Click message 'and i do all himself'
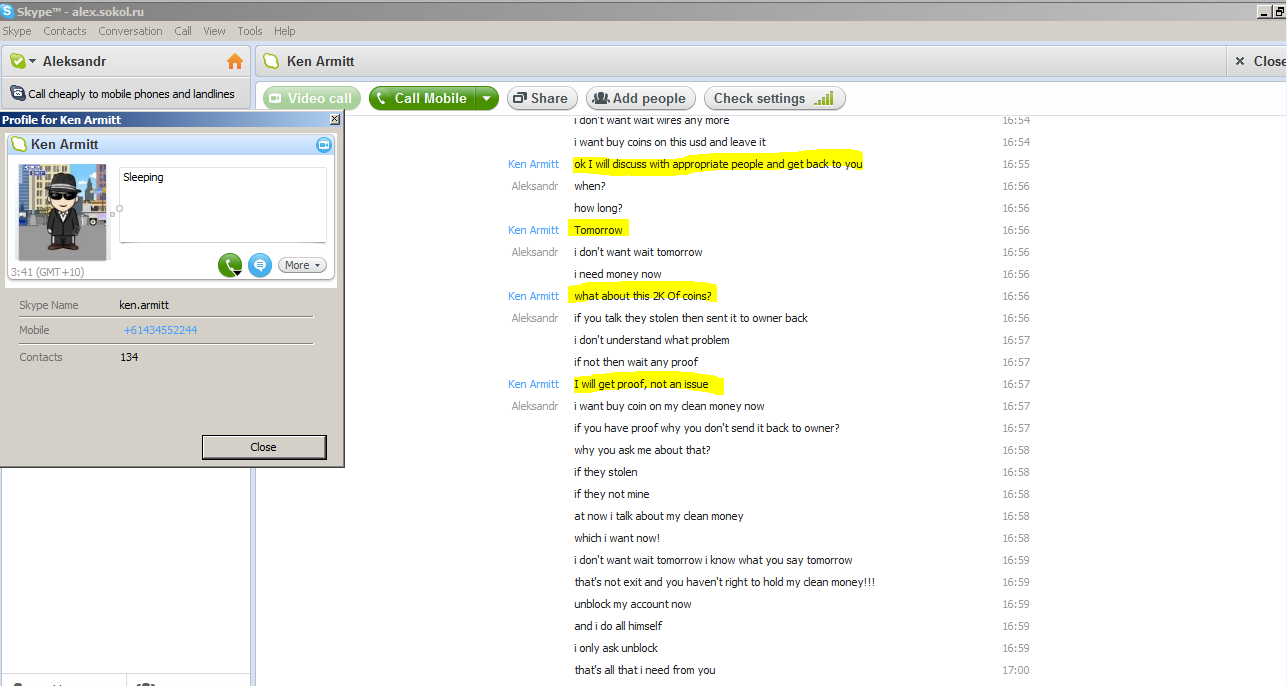The width and height of the screenshot is (1287, 686). tap(618, 626)
